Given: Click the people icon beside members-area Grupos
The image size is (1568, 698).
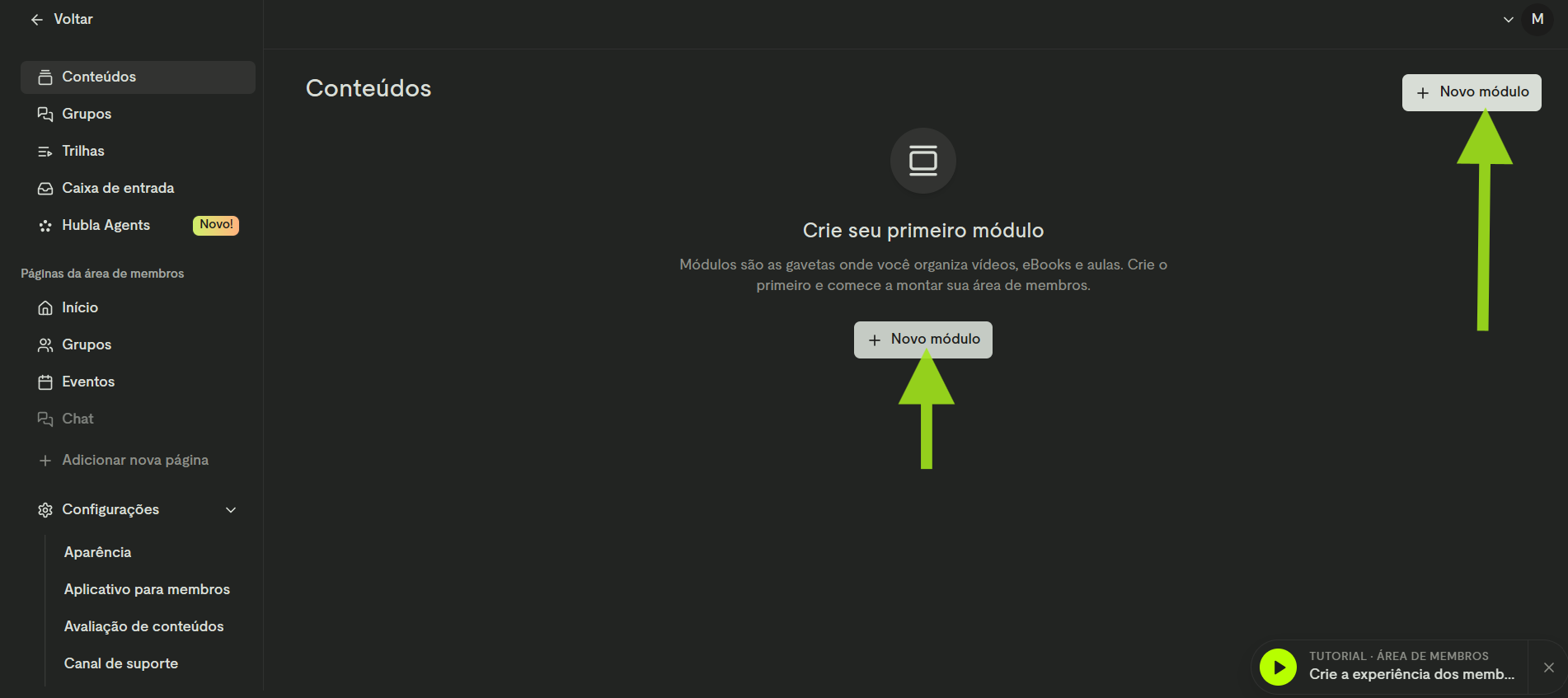Looking at the screenshot, I should (x=45, y=345).
